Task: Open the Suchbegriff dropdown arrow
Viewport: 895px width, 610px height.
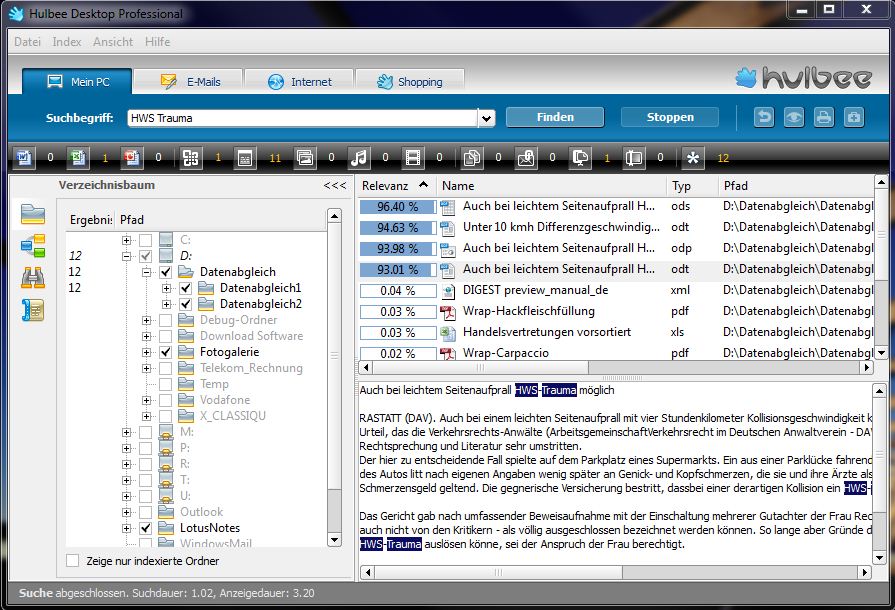Action: [x=486, y=118]
